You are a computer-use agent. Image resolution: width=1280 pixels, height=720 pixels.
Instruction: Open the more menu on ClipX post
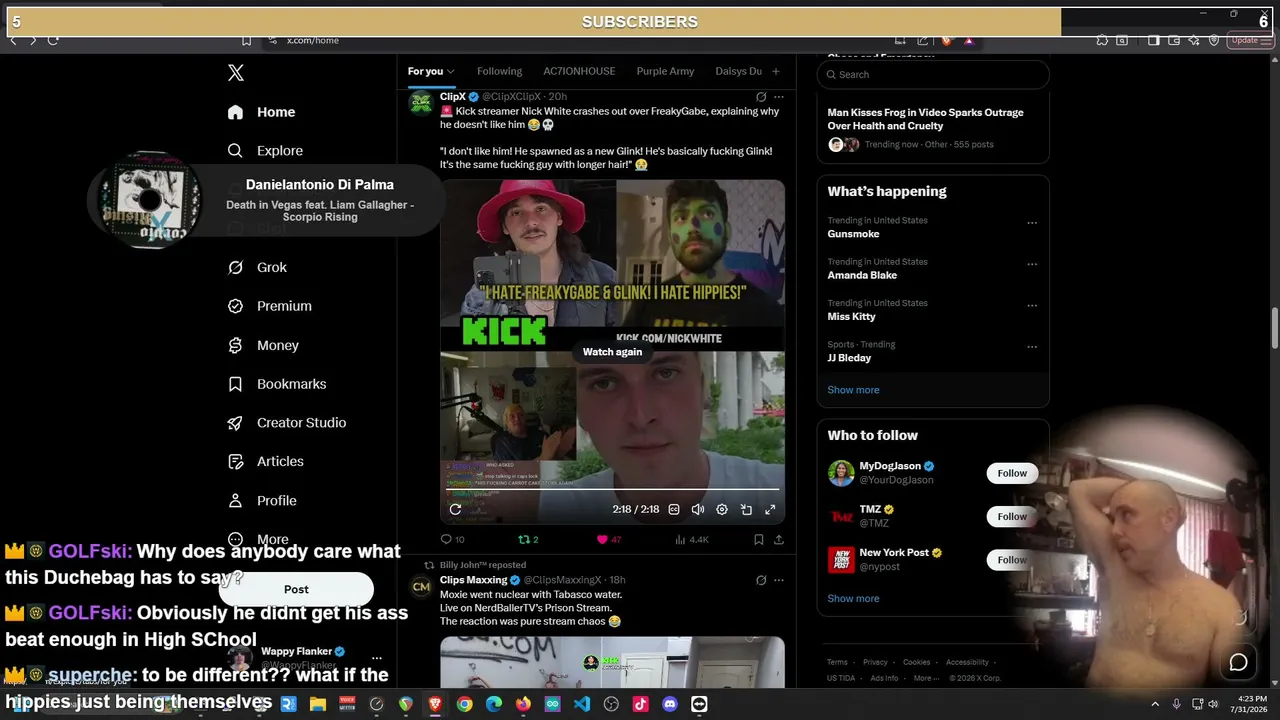click(779, 97)
